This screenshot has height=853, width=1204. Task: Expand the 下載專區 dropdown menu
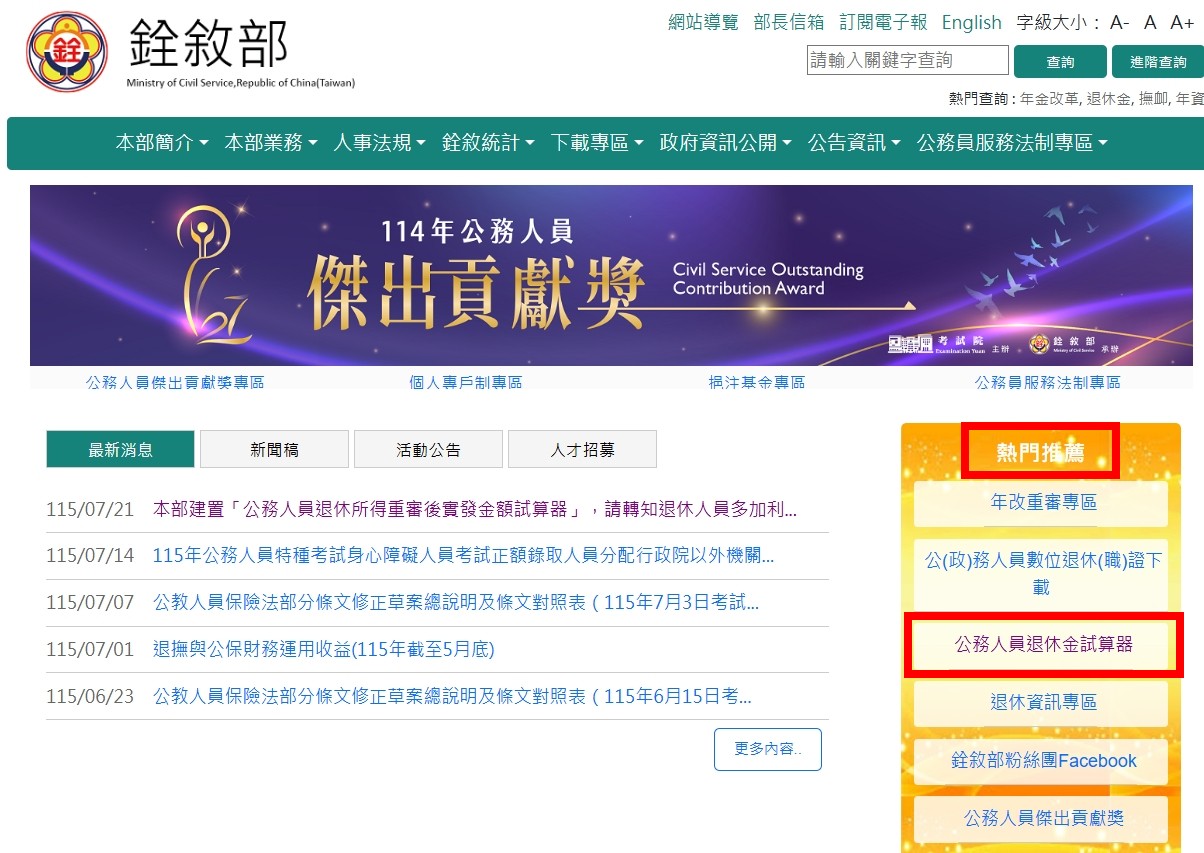tap(598, 143)
